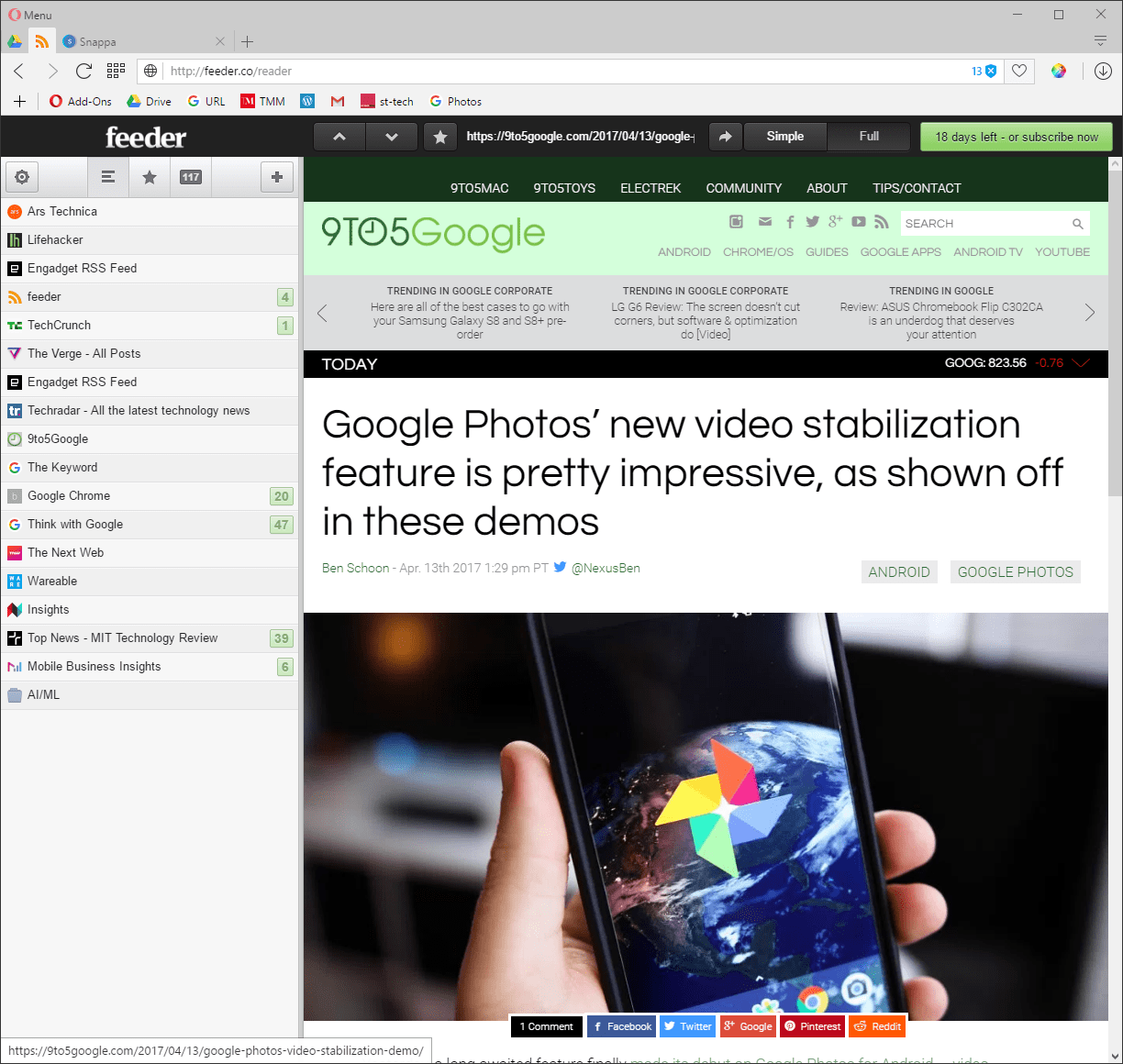Switch to the Snappa tab
Image resolution: width=1123 pixels, height=1064 pixels.
pyautogui.click(x=144, y=41)
